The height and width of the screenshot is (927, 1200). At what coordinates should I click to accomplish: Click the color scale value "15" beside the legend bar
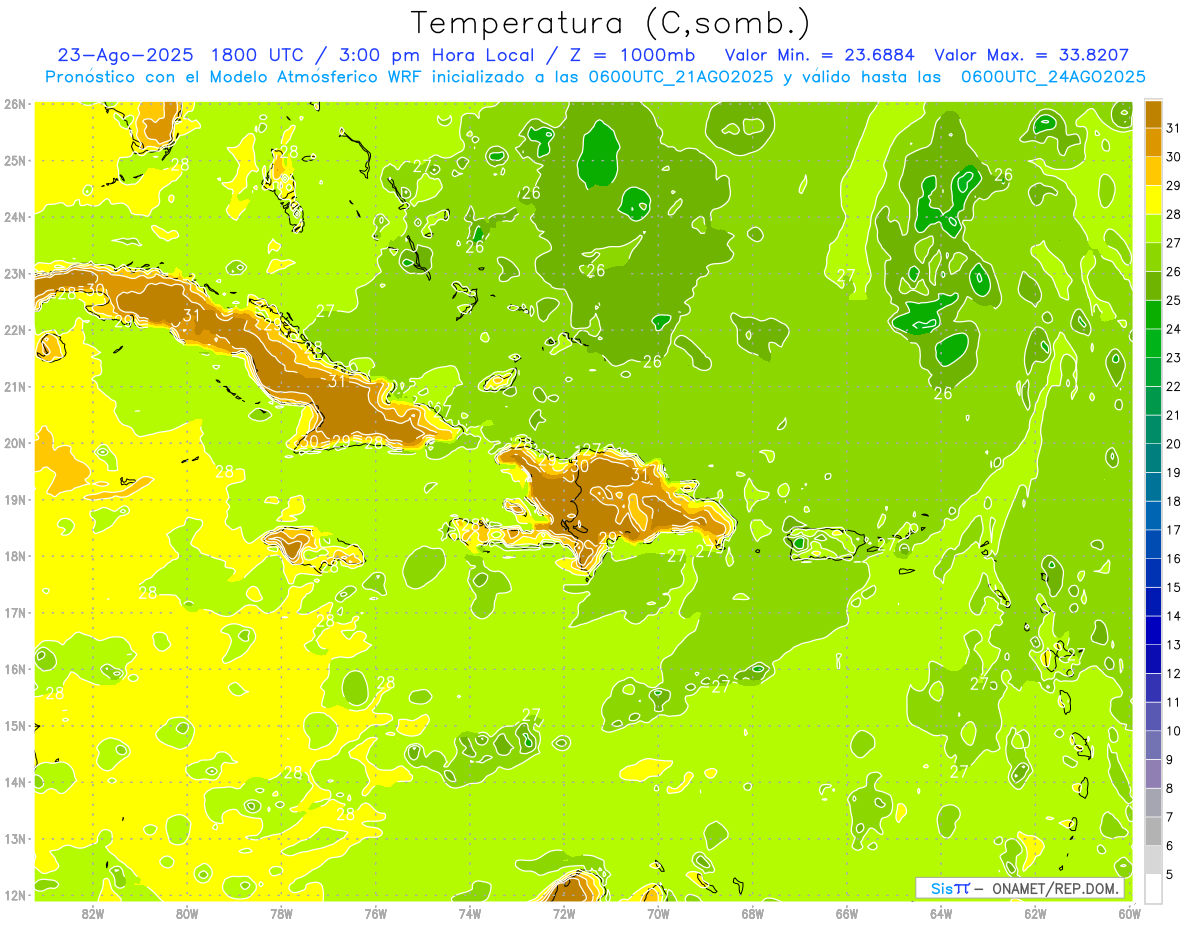pyautogui.click(x=1173, y=587)
